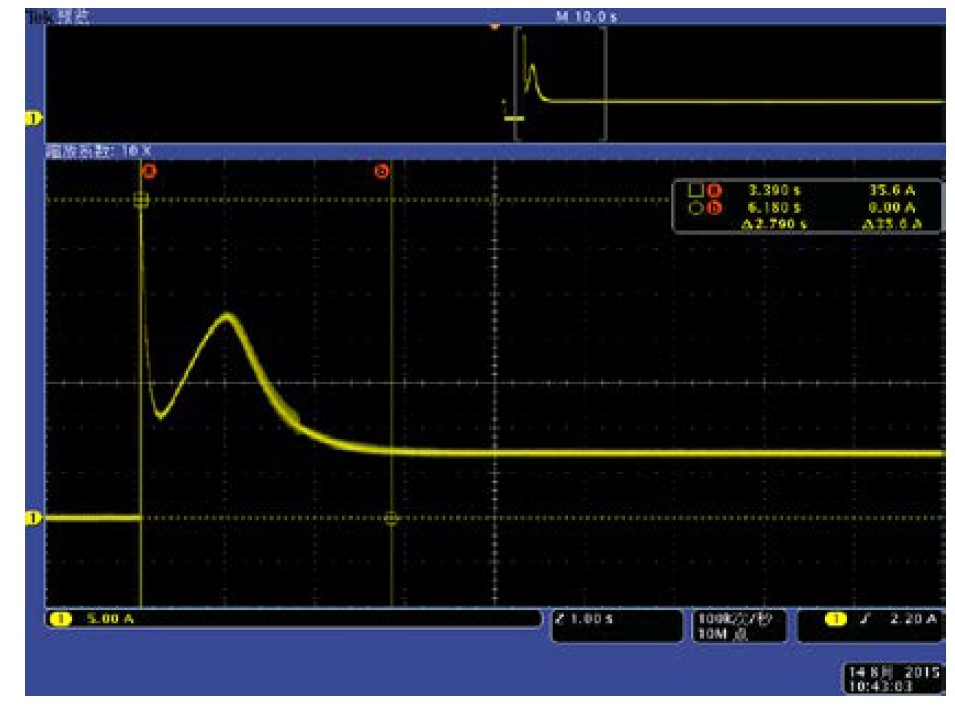Viewport: 955px width, 706px height.
Task: Click cursor a crosshair at waveform peak
Action: pos(141,200)
